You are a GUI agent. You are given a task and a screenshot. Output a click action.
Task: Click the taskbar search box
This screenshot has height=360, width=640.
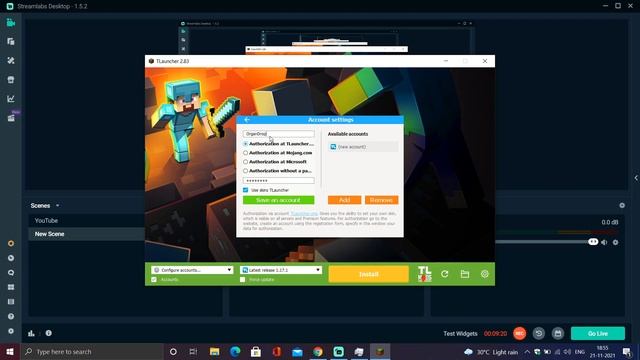(x=92, y=351)
